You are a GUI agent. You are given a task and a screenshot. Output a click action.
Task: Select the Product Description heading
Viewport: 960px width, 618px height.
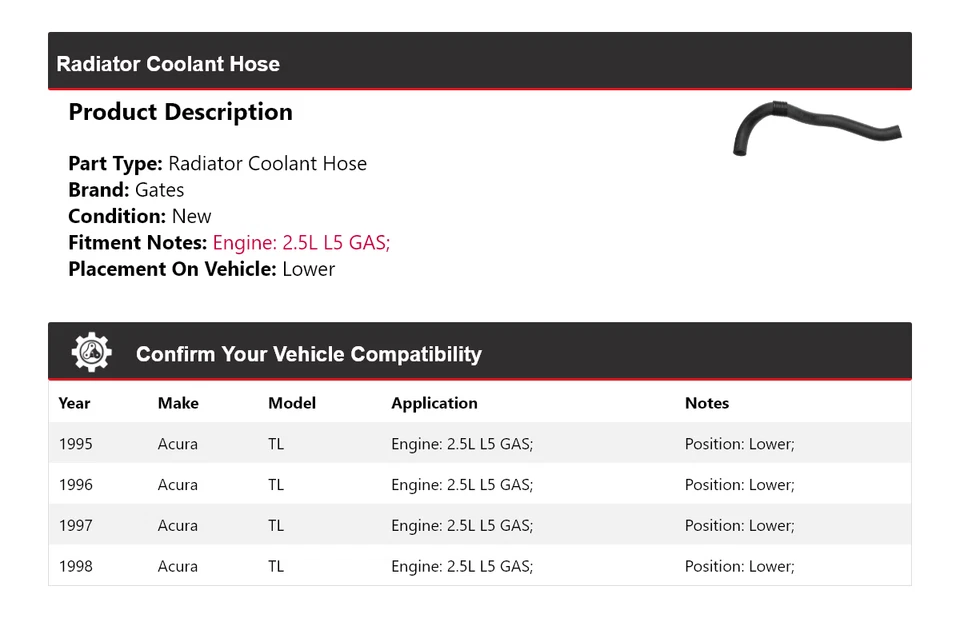click(x=180, y=112)
